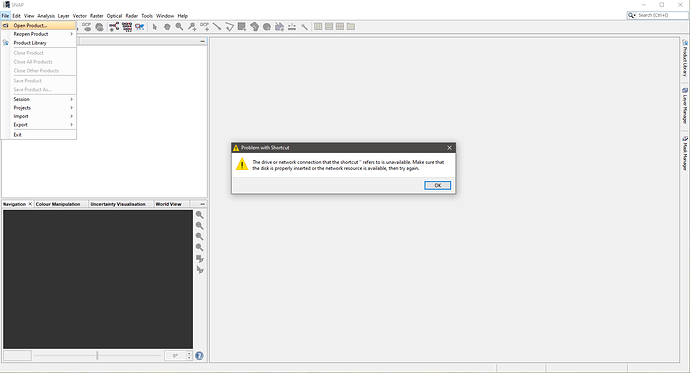
Task: Open the Product Library side tab
Action: tap(685, 58)
